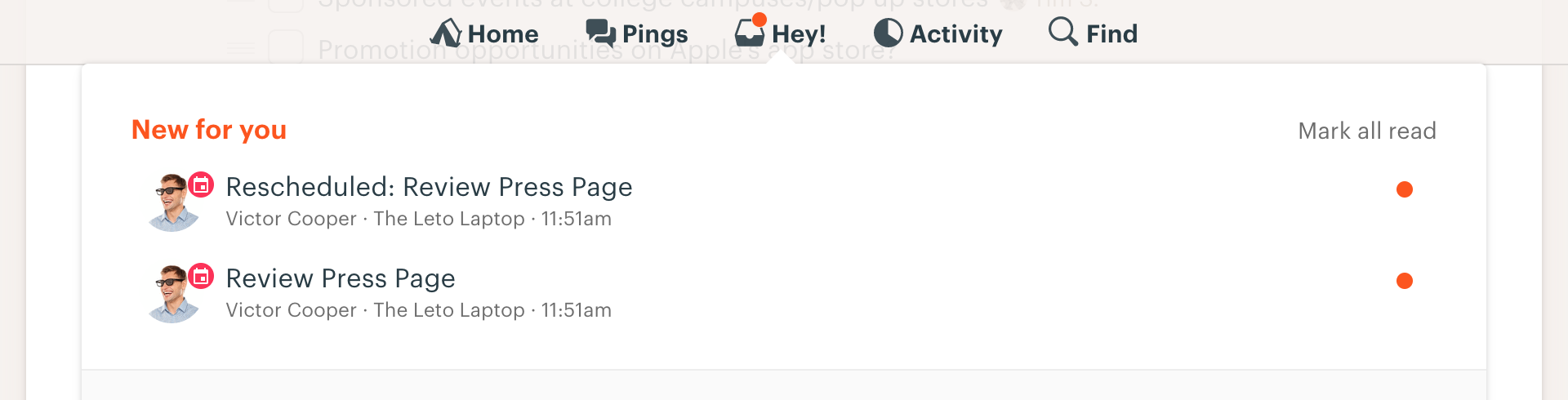Screen dimensions: 1568x400
Task: Click Mark all read
Action: pos(1367,131)
